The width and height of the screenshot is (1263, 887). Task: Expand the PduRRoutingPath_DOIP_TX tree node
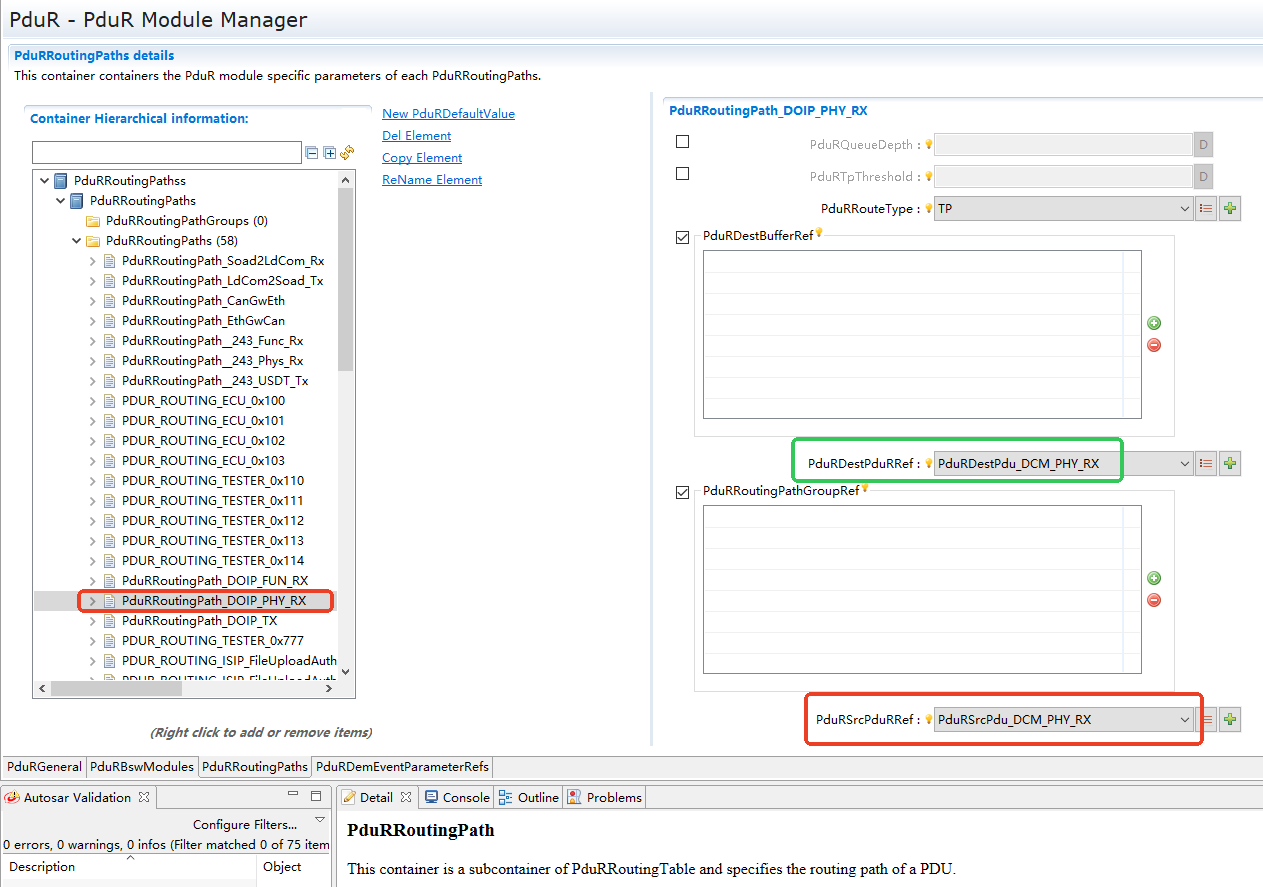[93, 621]
